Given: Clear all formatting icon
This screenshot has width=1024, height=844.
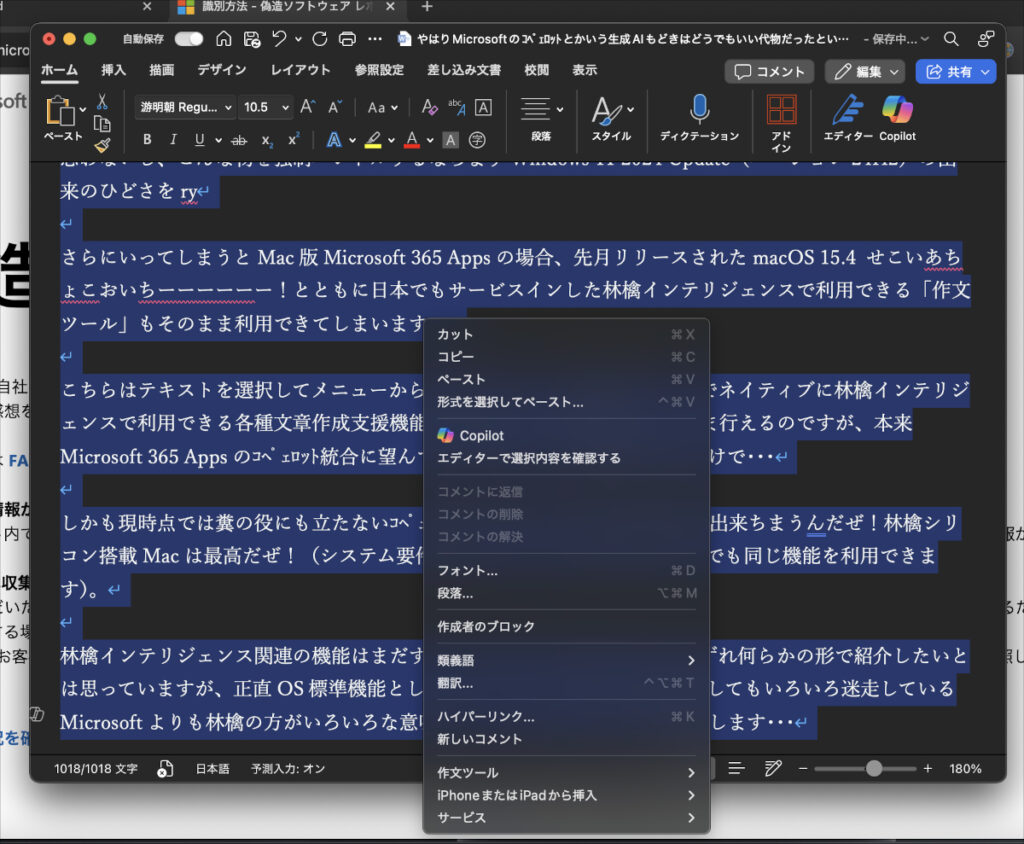Looking at the screenshot, I should point(430,107).
